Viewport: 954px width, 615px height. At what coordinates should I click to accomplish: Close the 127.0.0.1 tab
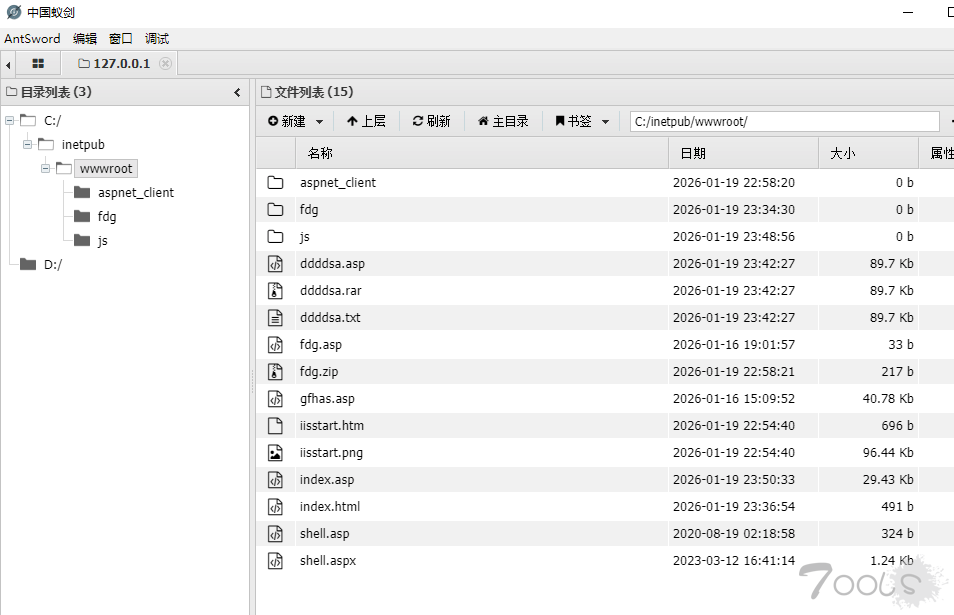pyautogui.click(x=166, y=64)
